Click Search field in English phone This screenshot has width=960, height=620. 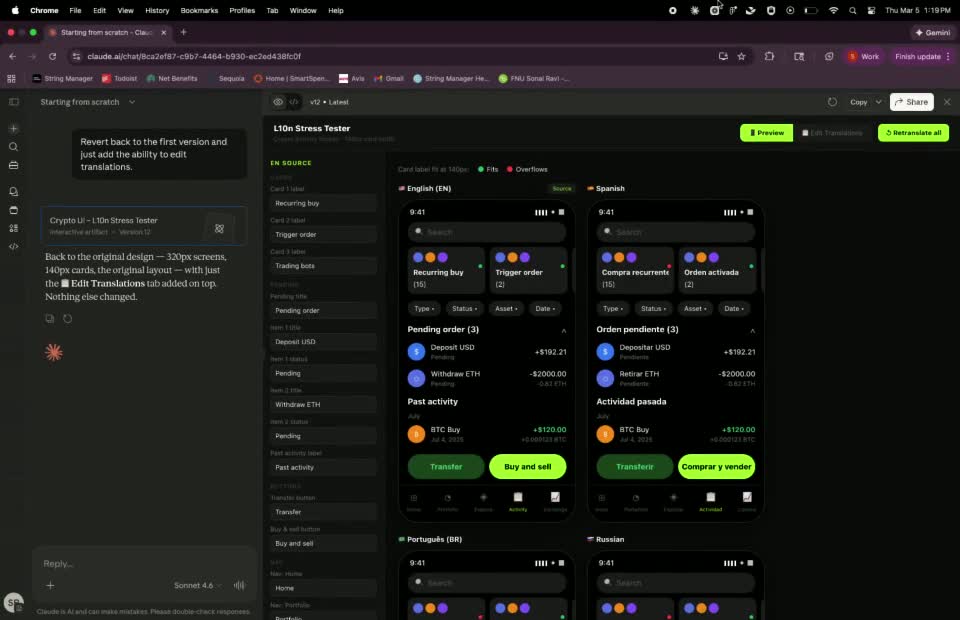pos(487,232)
